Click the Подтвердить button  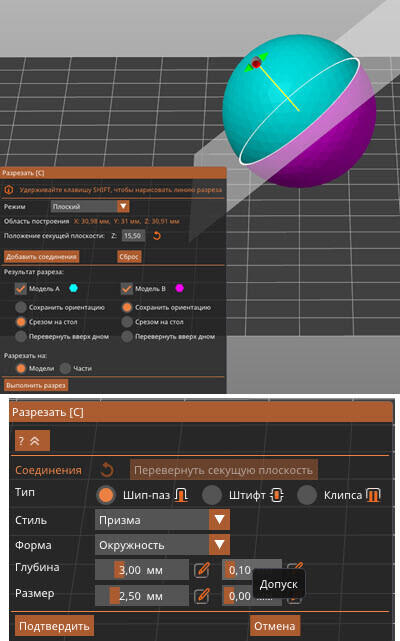[54, 626]
